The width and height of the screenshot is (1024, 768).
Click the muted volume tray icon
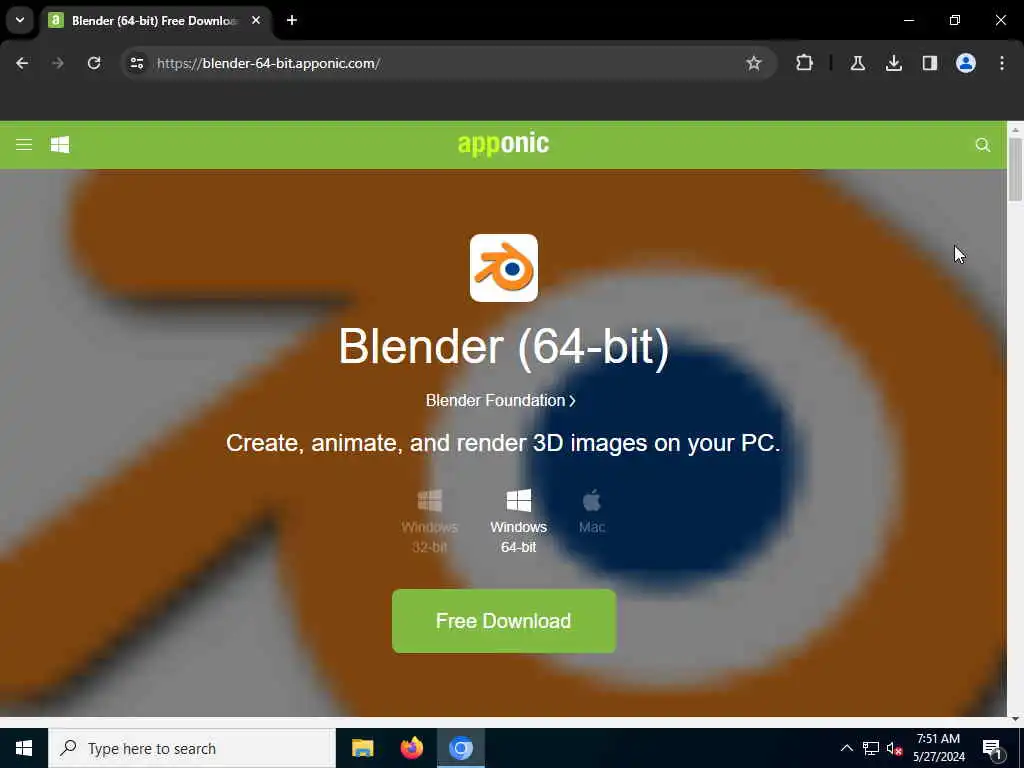(894, 748)
